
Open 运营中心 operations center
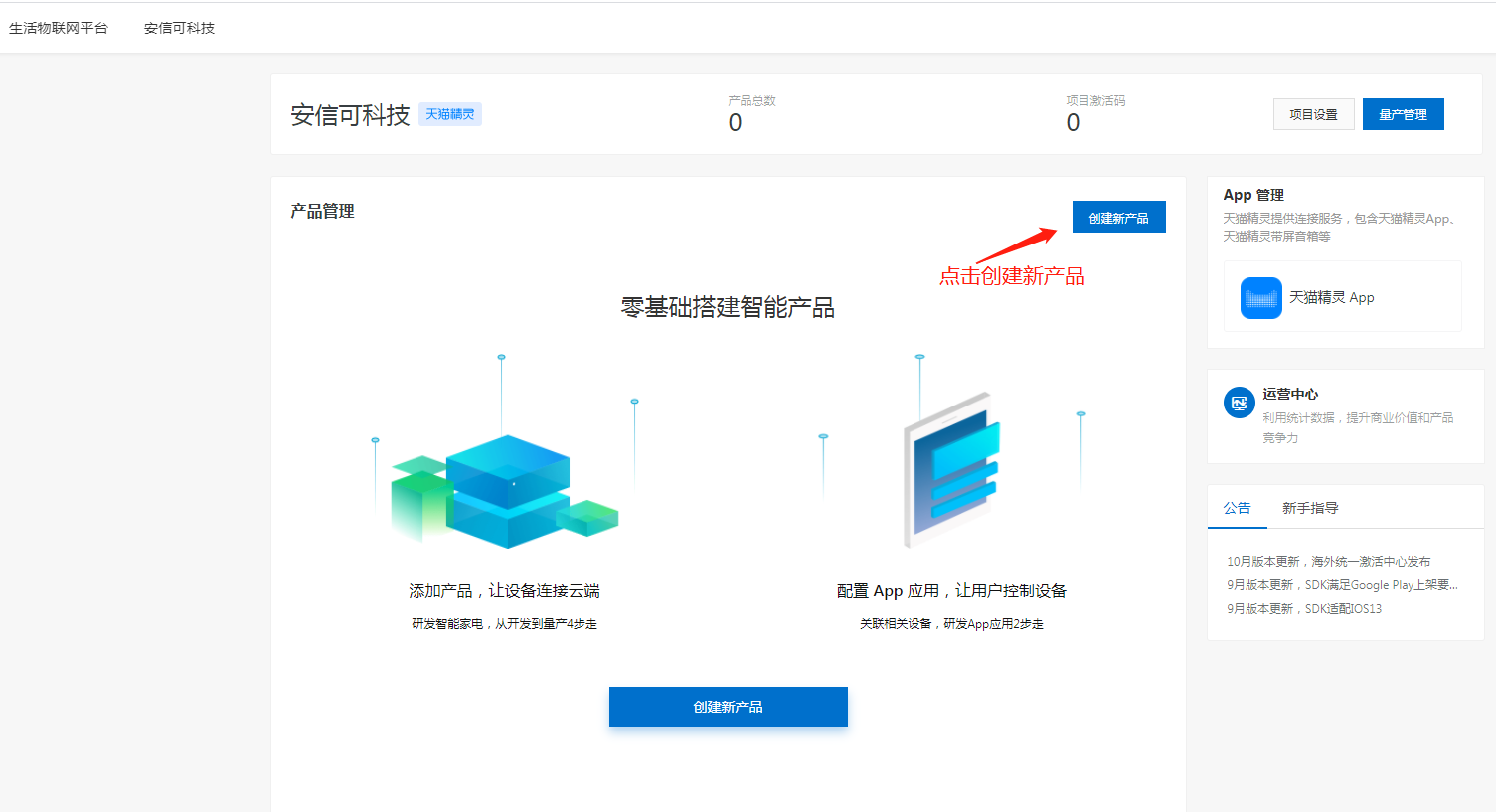pyautogui.click(x=1346, y=415)
